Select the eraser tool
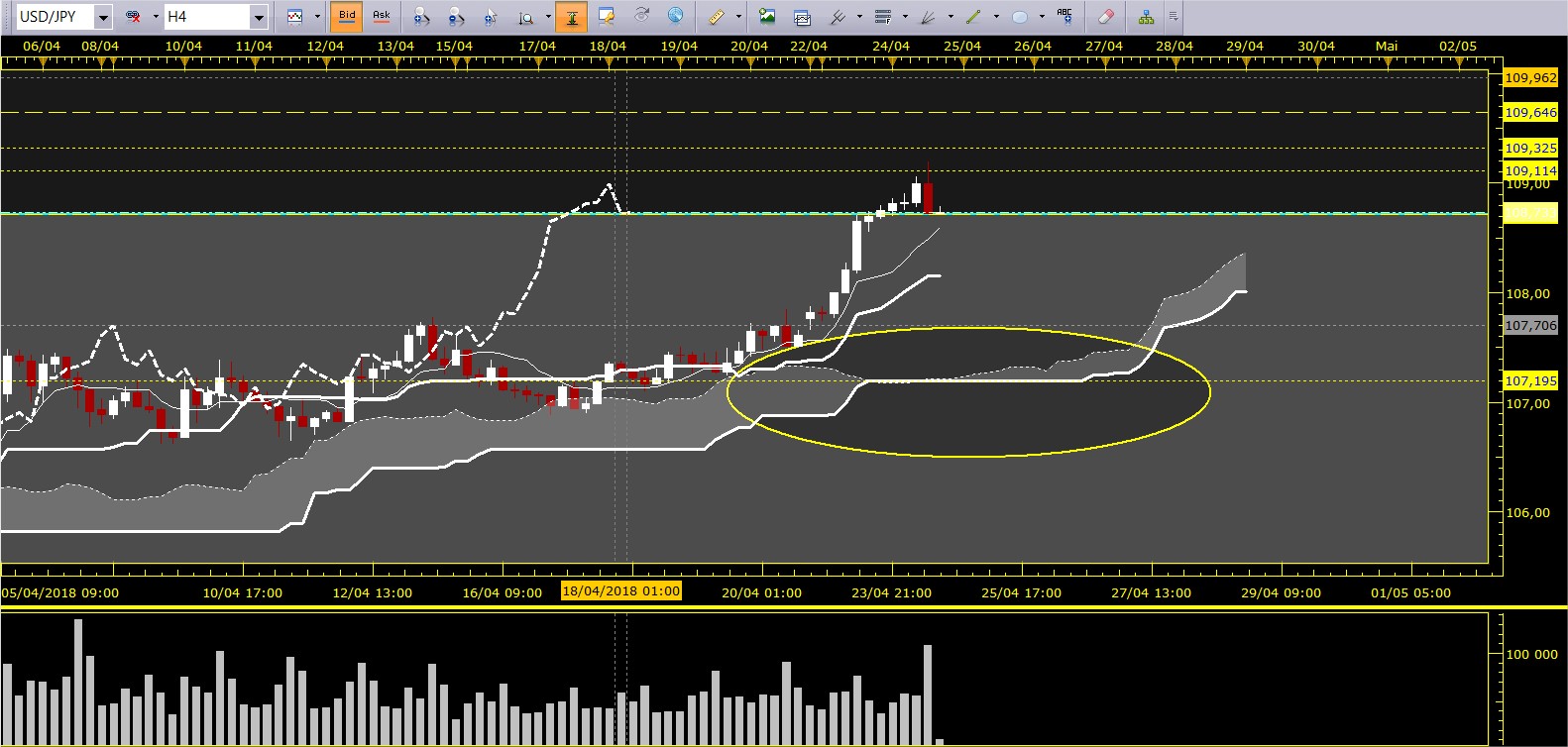 (1106, 16)
